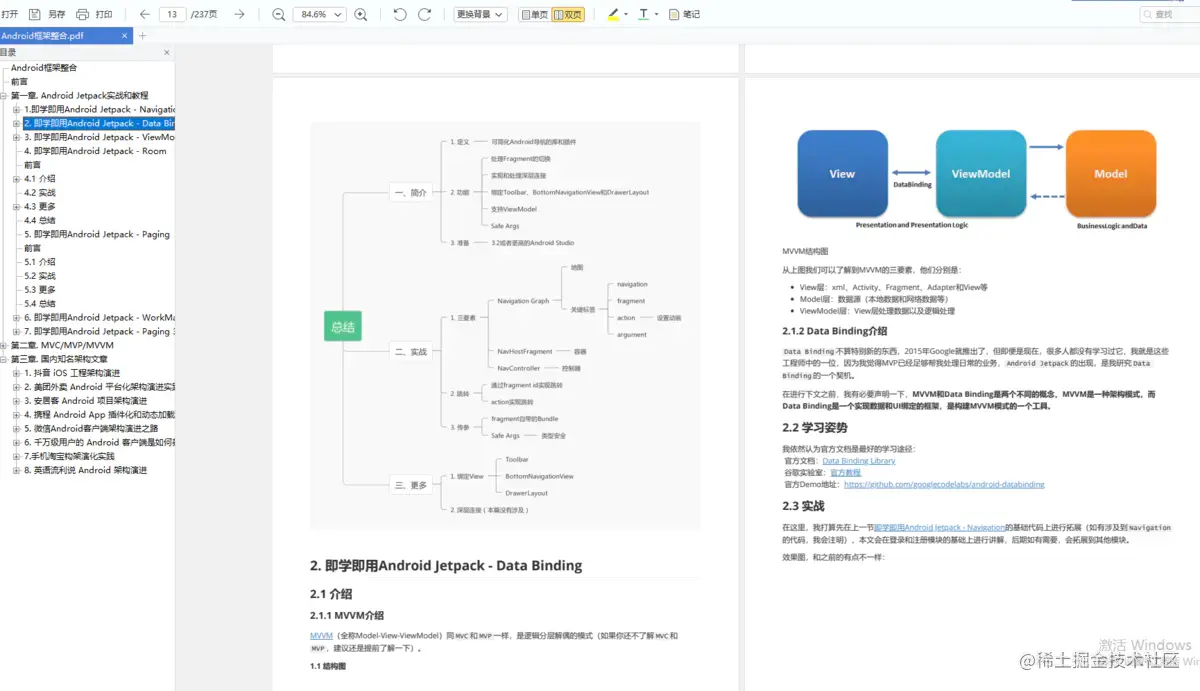Collapse the 第三章. 国内知名架构文章 node
The width and height of the screenshot is (1200, 691).
[x=4, y=359]
